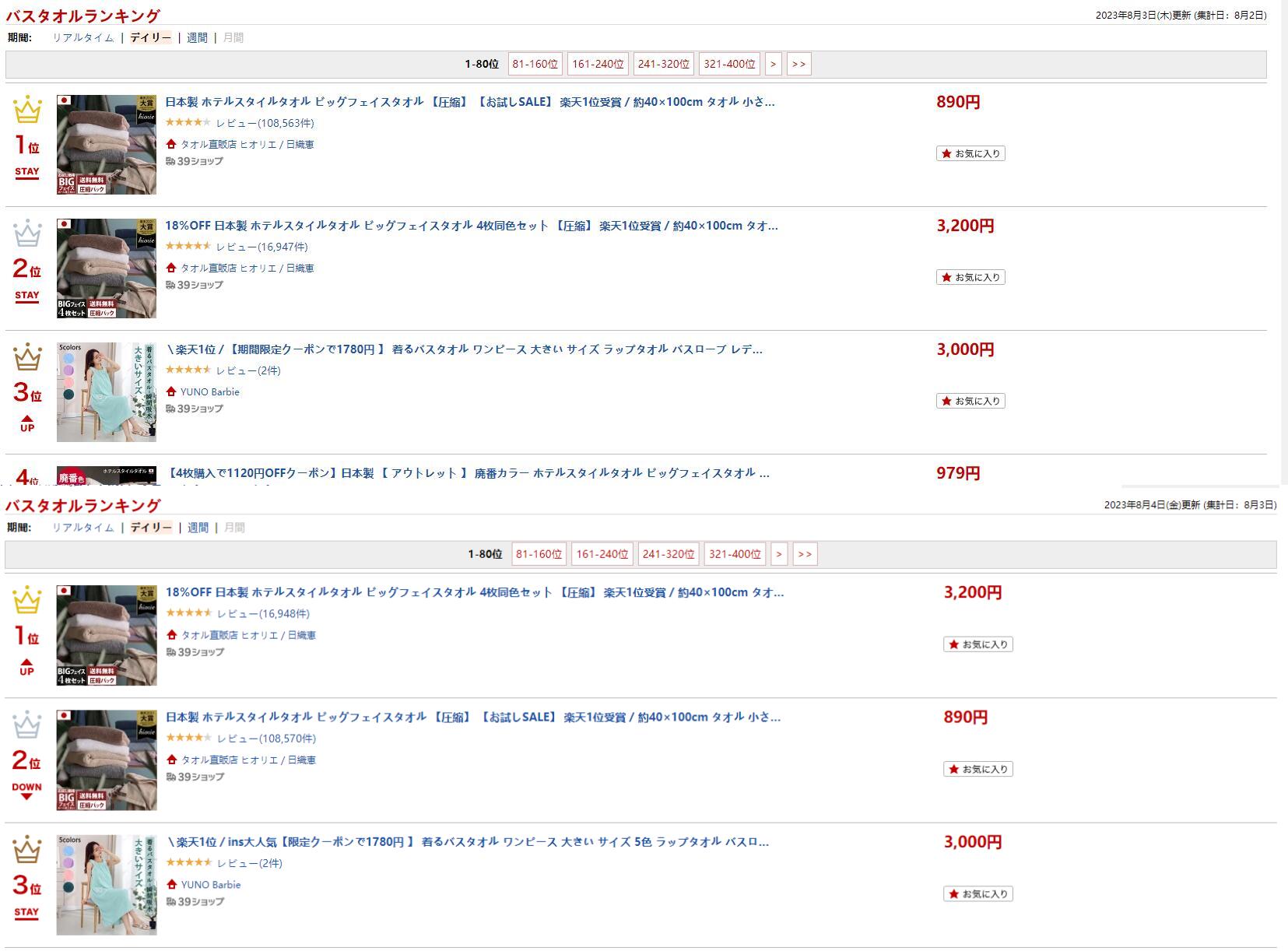The image size is (1288, 951).
Task: Click the favorite star button beside the 979円 item's neighbor priced 3,200円 ranked 2位
Action: (x=970, y=277)
